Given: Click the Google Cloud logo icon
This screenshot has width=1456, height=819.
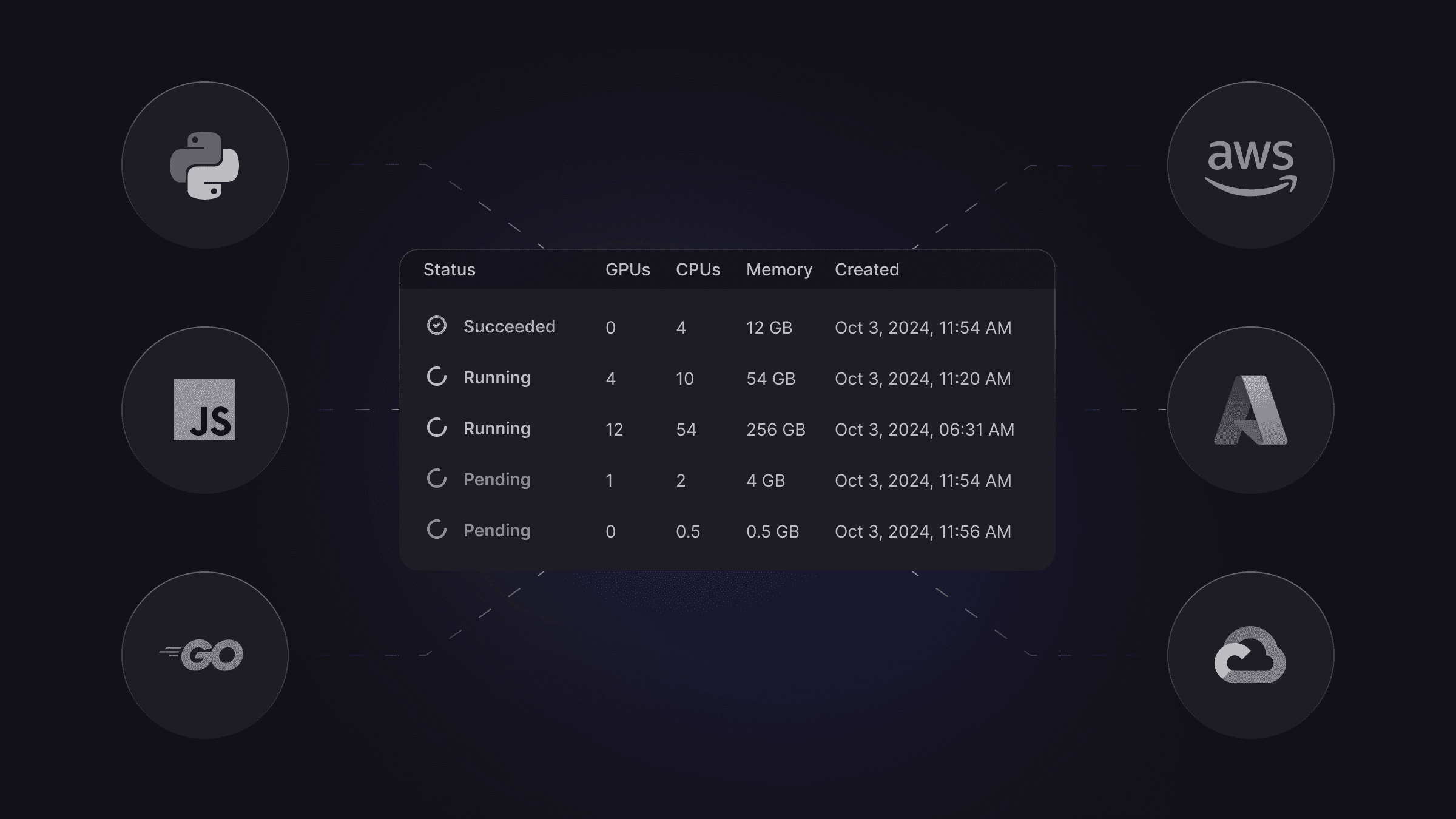Looking at the screenshot, I should 1250,655.
